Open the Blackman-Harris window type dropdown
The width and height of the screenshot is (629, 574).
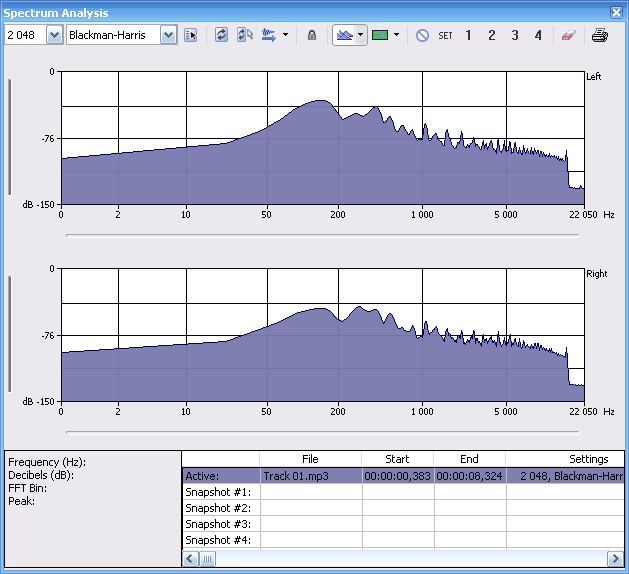pyautogui.click(x=168, y=35)
